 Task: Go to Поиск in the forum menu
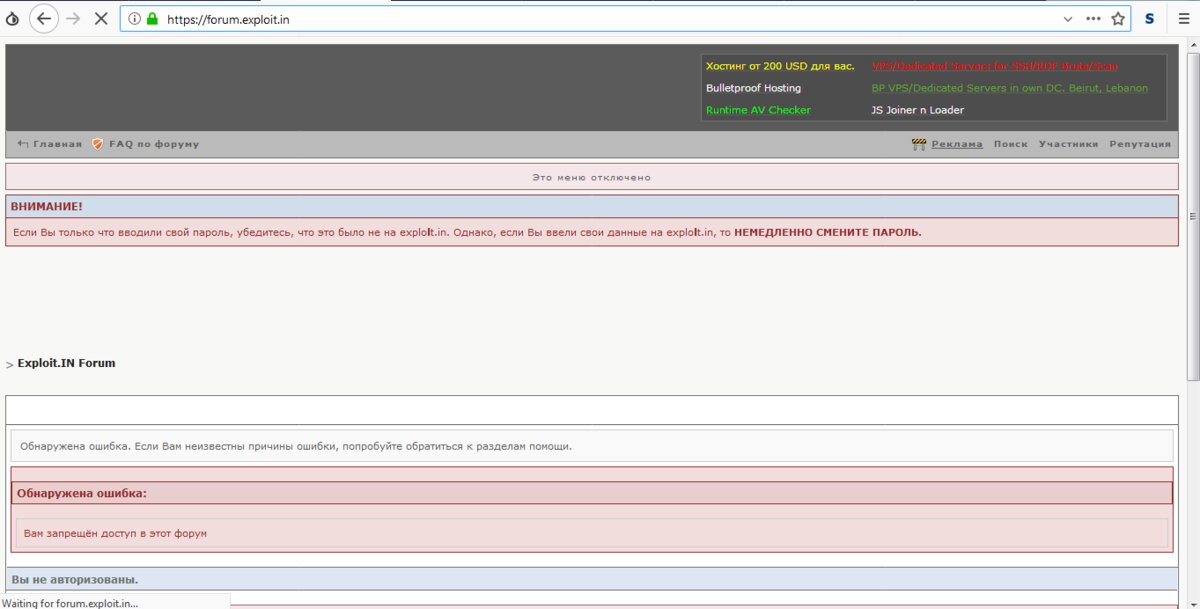(x=1011, y=144)
